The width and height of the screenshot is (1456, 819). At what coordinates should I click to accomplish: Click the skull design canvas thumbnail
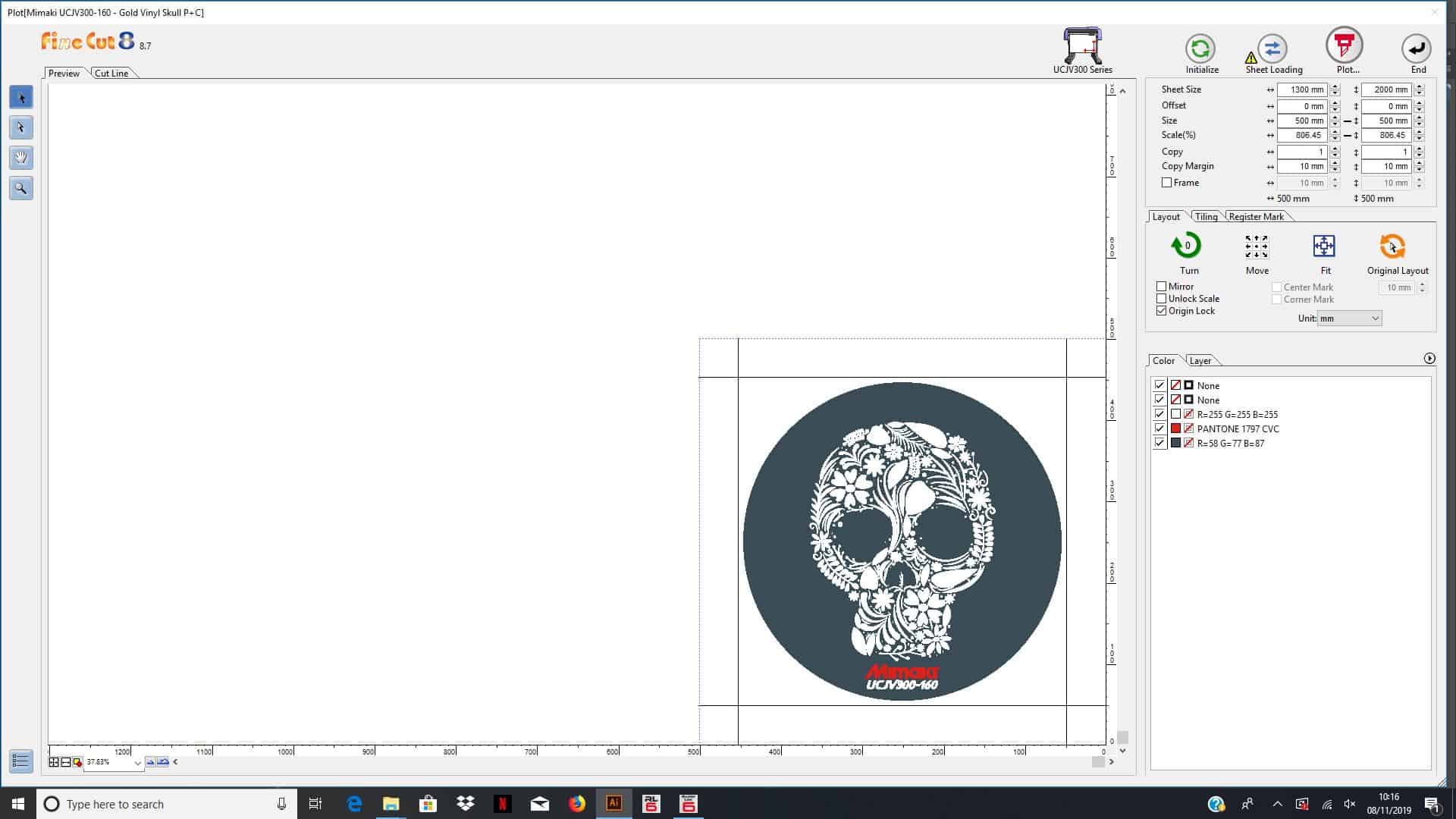click(902, 540)
